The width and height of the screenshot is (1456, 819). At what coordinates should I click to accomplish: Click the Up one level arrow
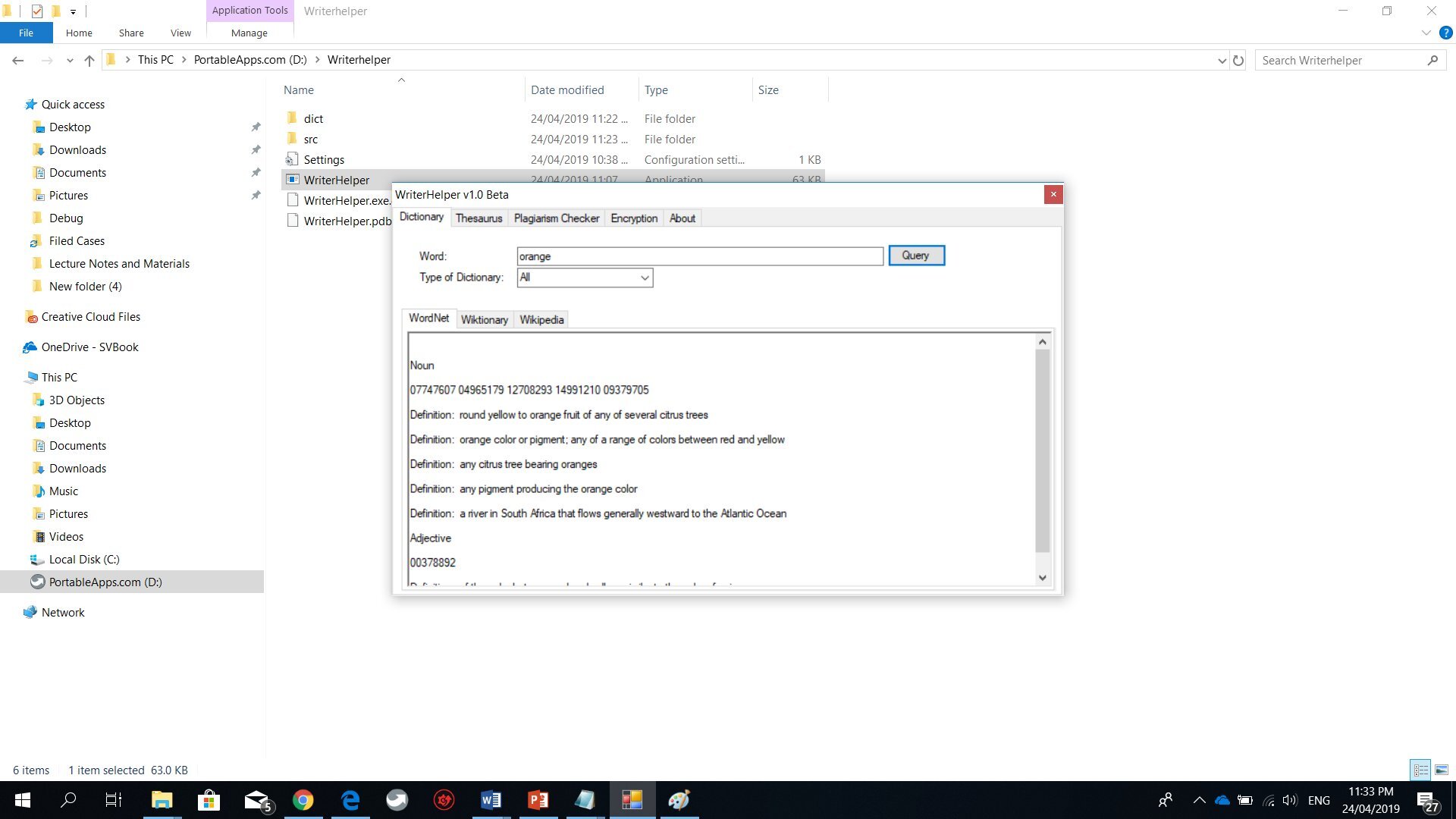coord(89,60)
